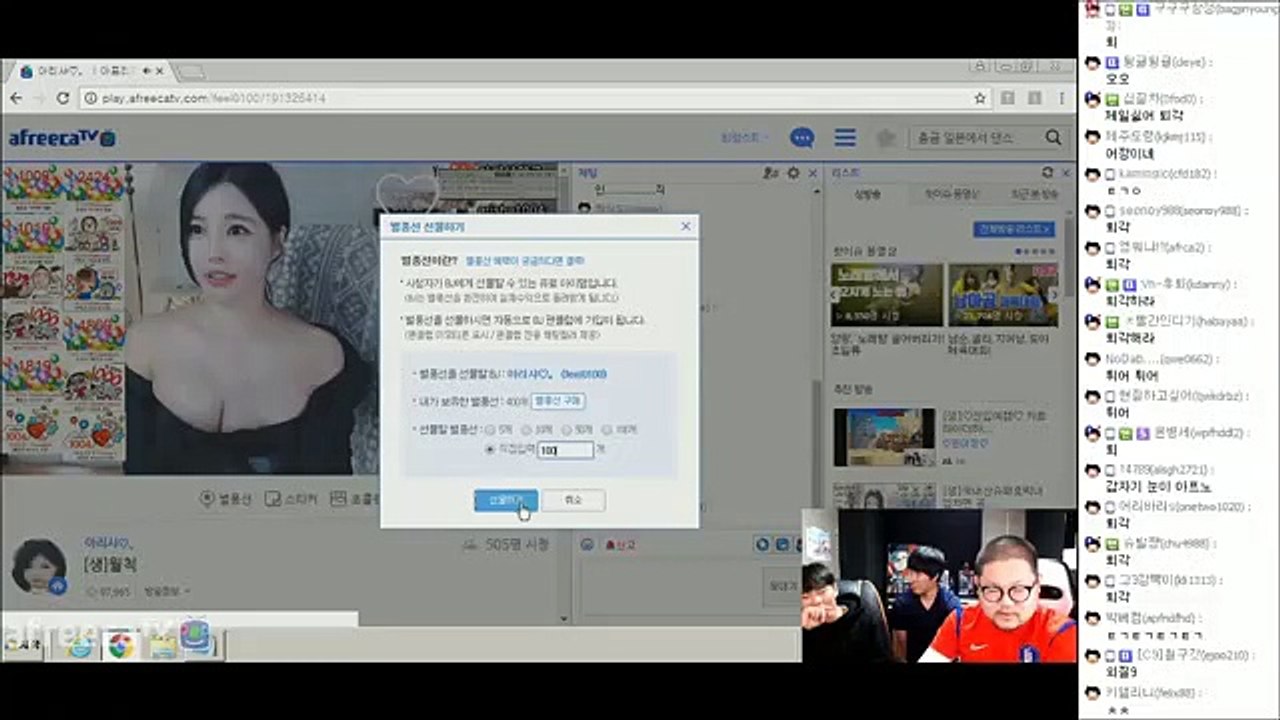The width and height of the screenshot is (1280, 720).
Task: Click the afreecaTV logo
Action: [62, 138]
